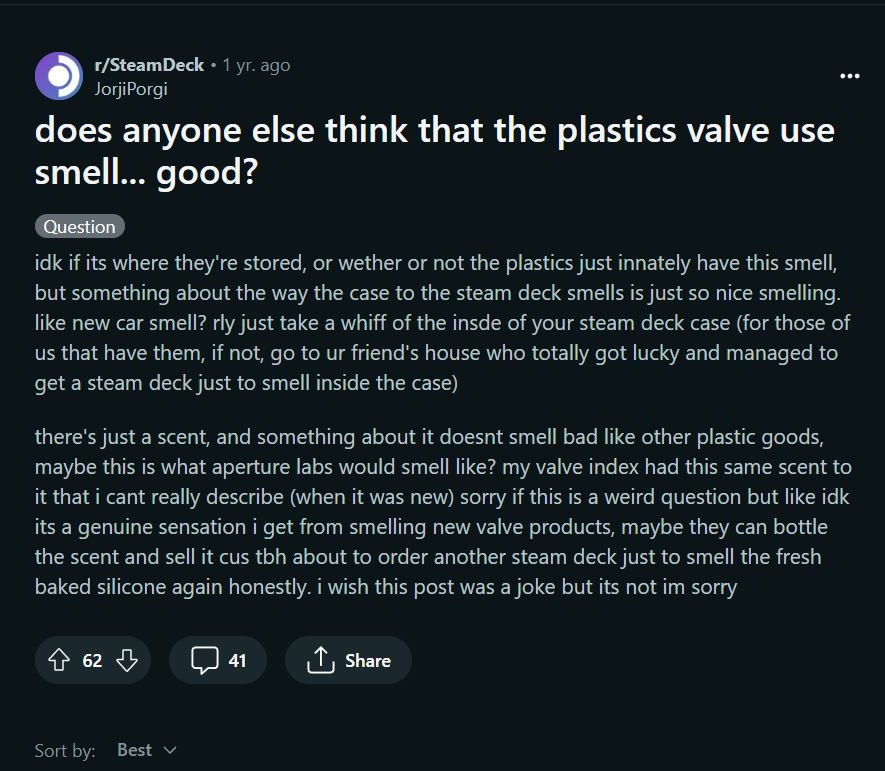The width and height of the screenshot is (885, 771).
Task: Click the 'smell... good?' title line
Action: coord(146,172)
